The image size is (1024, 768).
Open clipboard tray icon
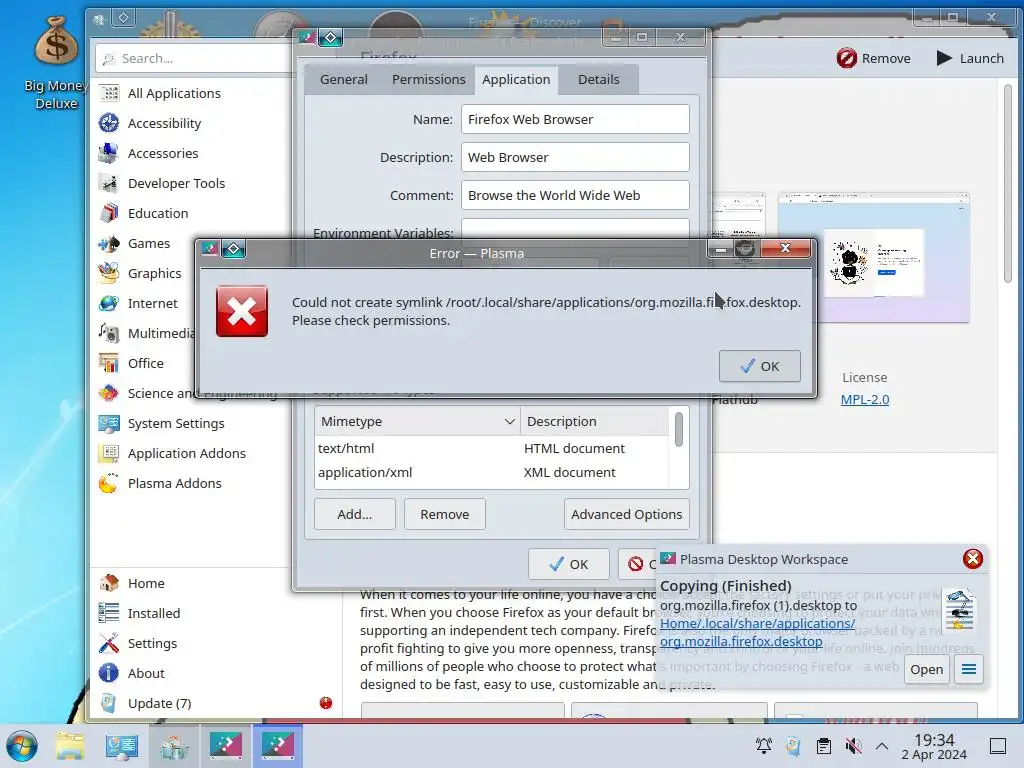click(824, 746)
